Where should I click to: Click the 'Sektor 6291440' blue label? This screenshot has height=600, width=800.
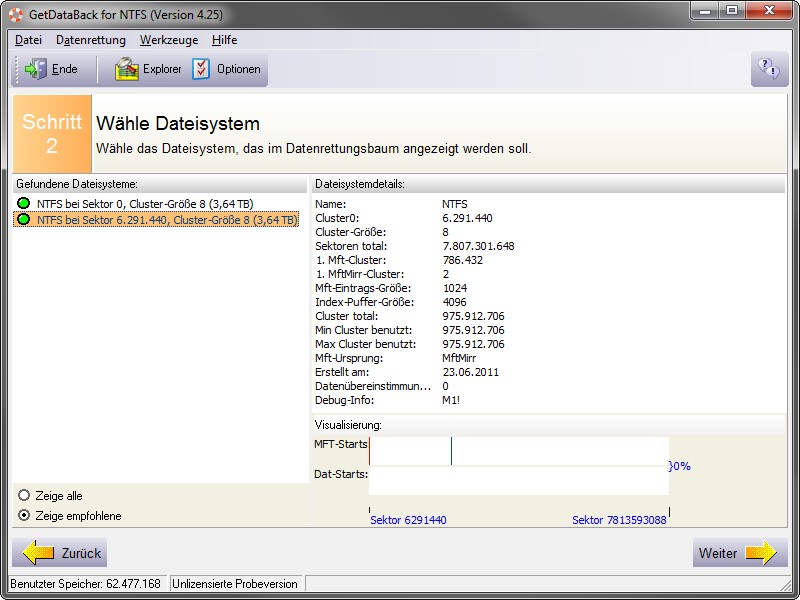408,520
